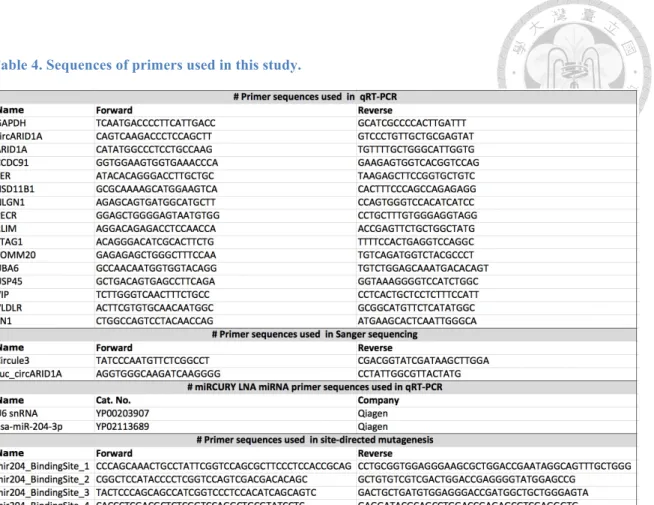Click reverse sequence ATGAAGCACTCAATTGGGCA
Screen dimensions: 654x505
click(417, 321)
